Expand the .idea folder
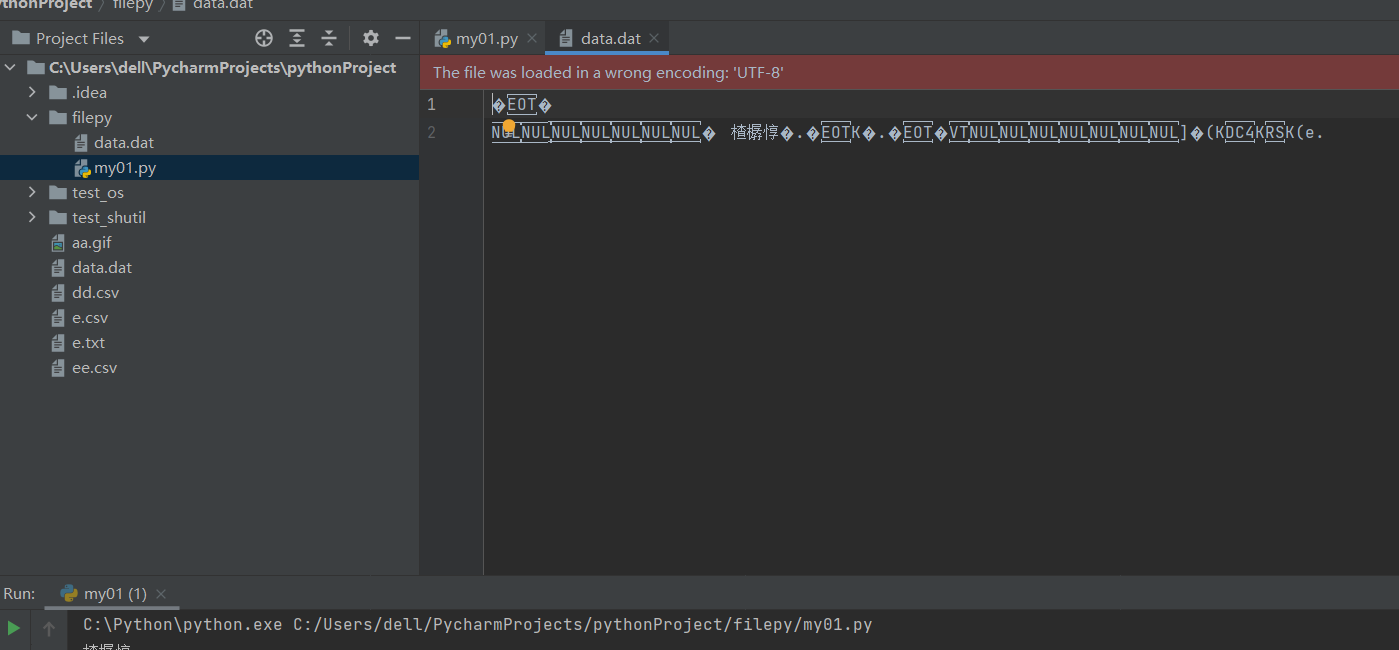Viewport: 1399px width, 650px height. pos(32,92)
